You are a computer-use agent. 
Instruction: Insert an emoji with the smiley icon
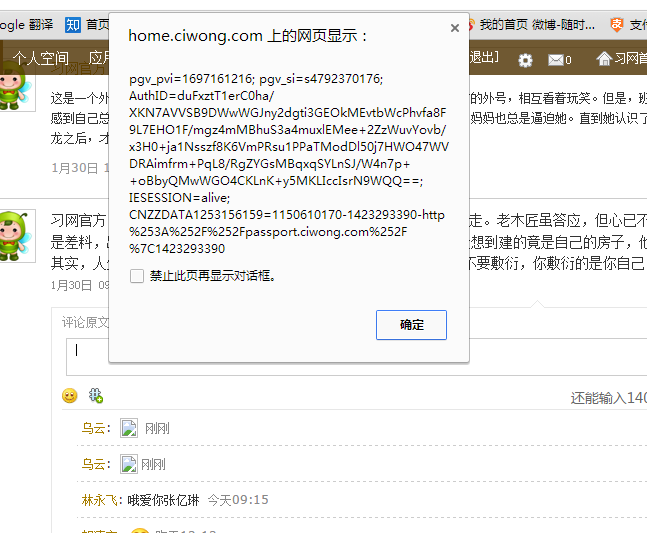69,396
